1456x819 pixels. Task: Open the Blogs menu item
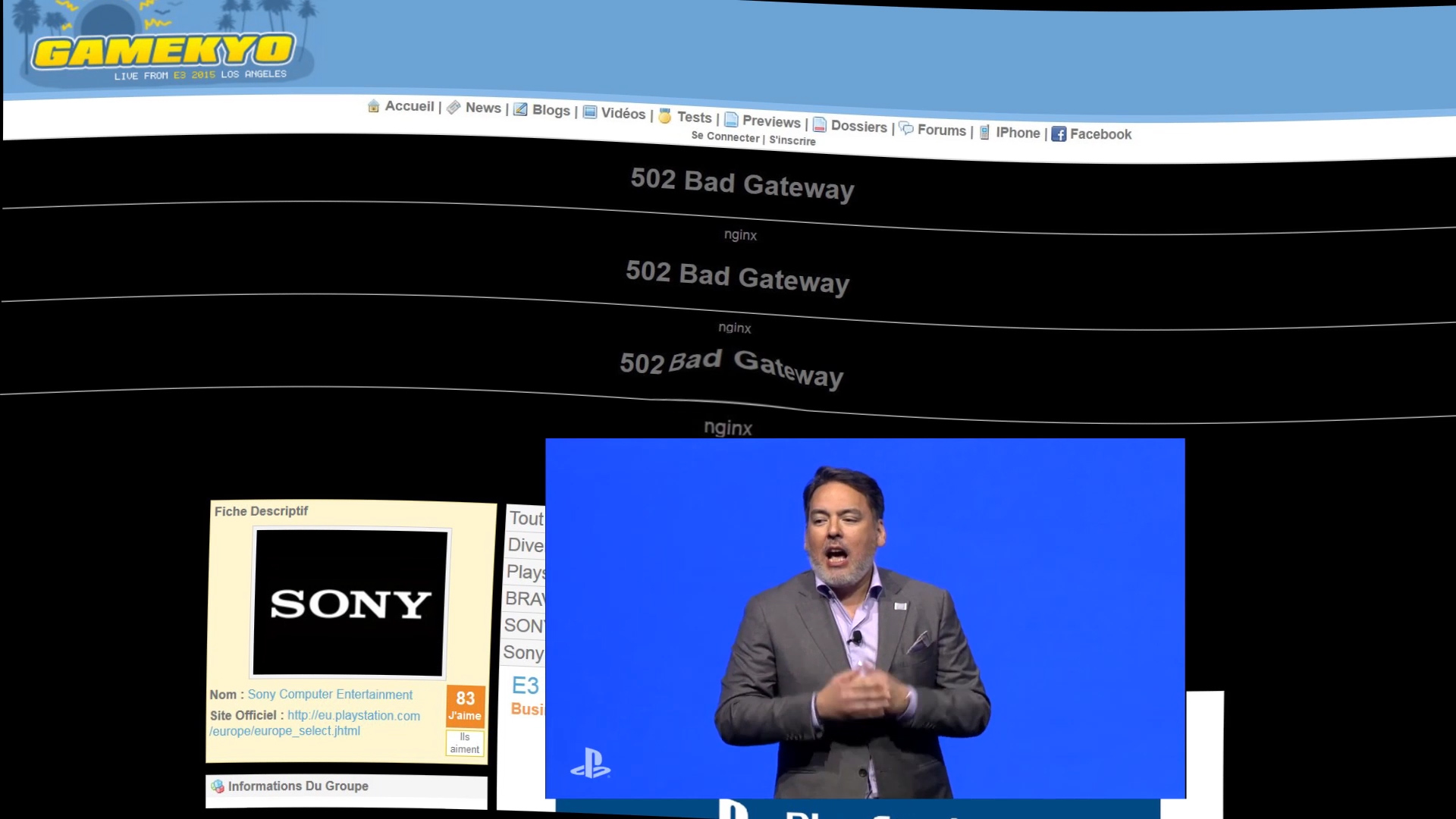point(551,111)
